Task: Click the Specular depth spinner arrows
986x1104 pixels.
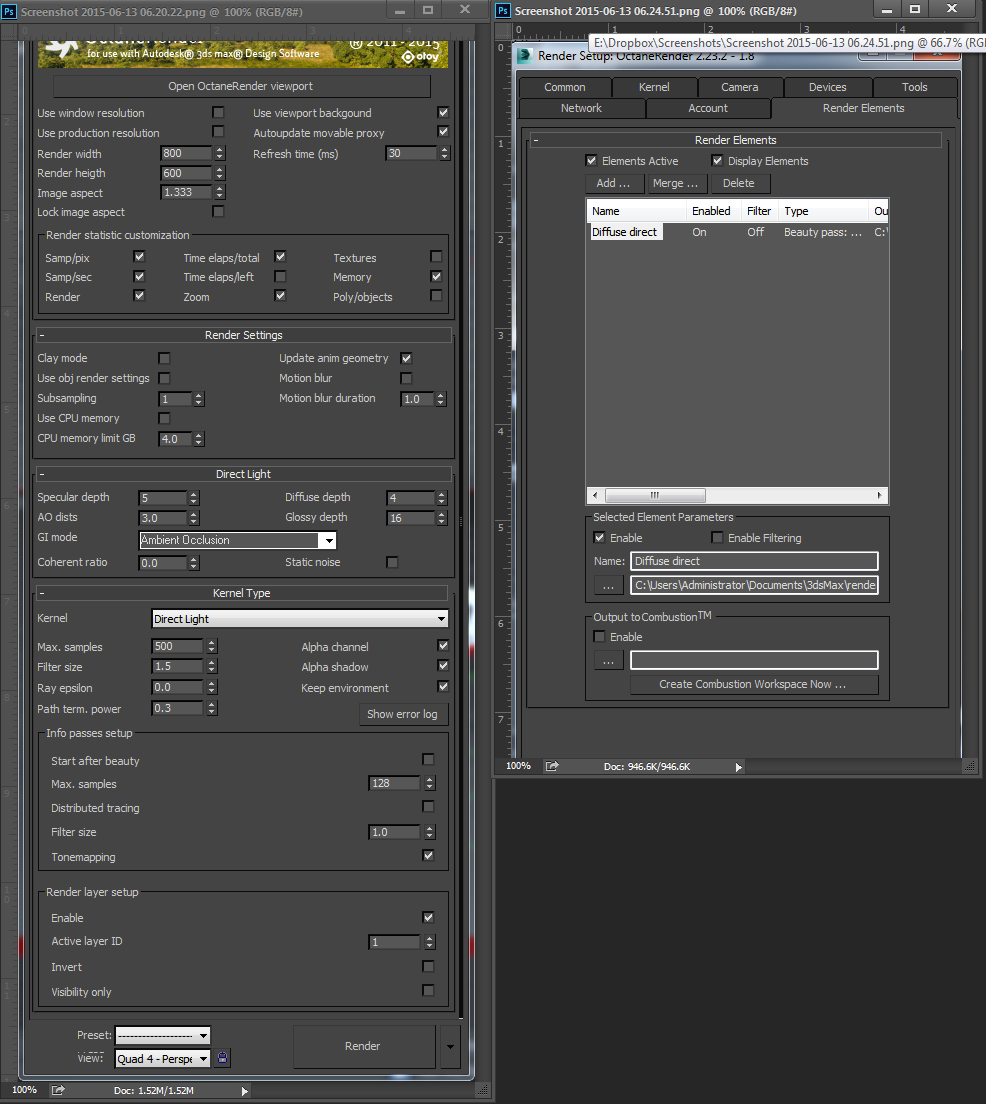Action: [x=194, y=498]
